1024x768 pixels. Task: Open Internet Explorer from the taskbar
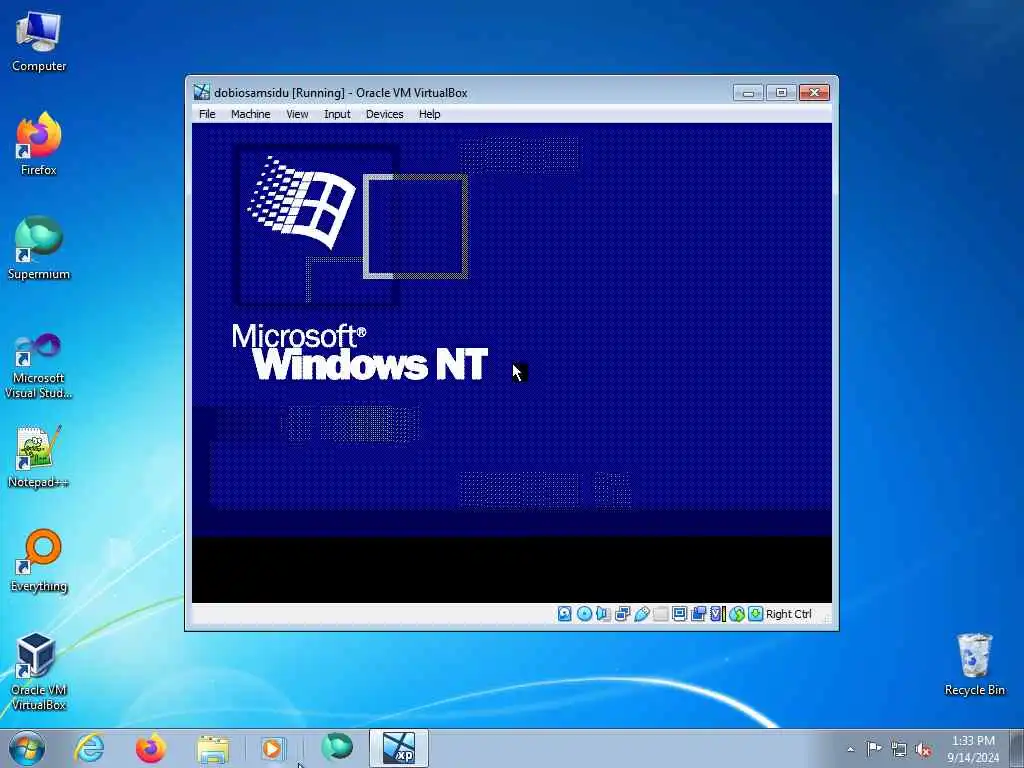pyautogui.click(x=89, y=748)
